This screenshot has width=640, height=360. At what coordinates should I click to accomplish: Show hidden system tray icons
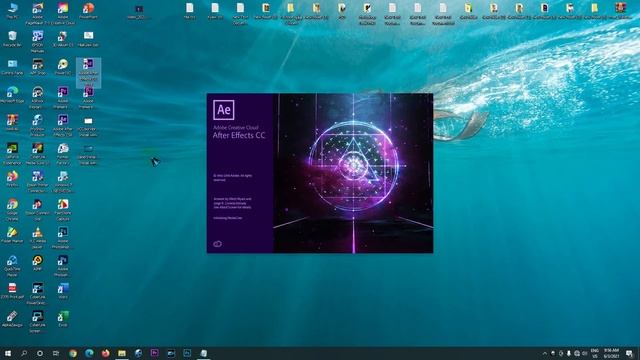point(544,353)
